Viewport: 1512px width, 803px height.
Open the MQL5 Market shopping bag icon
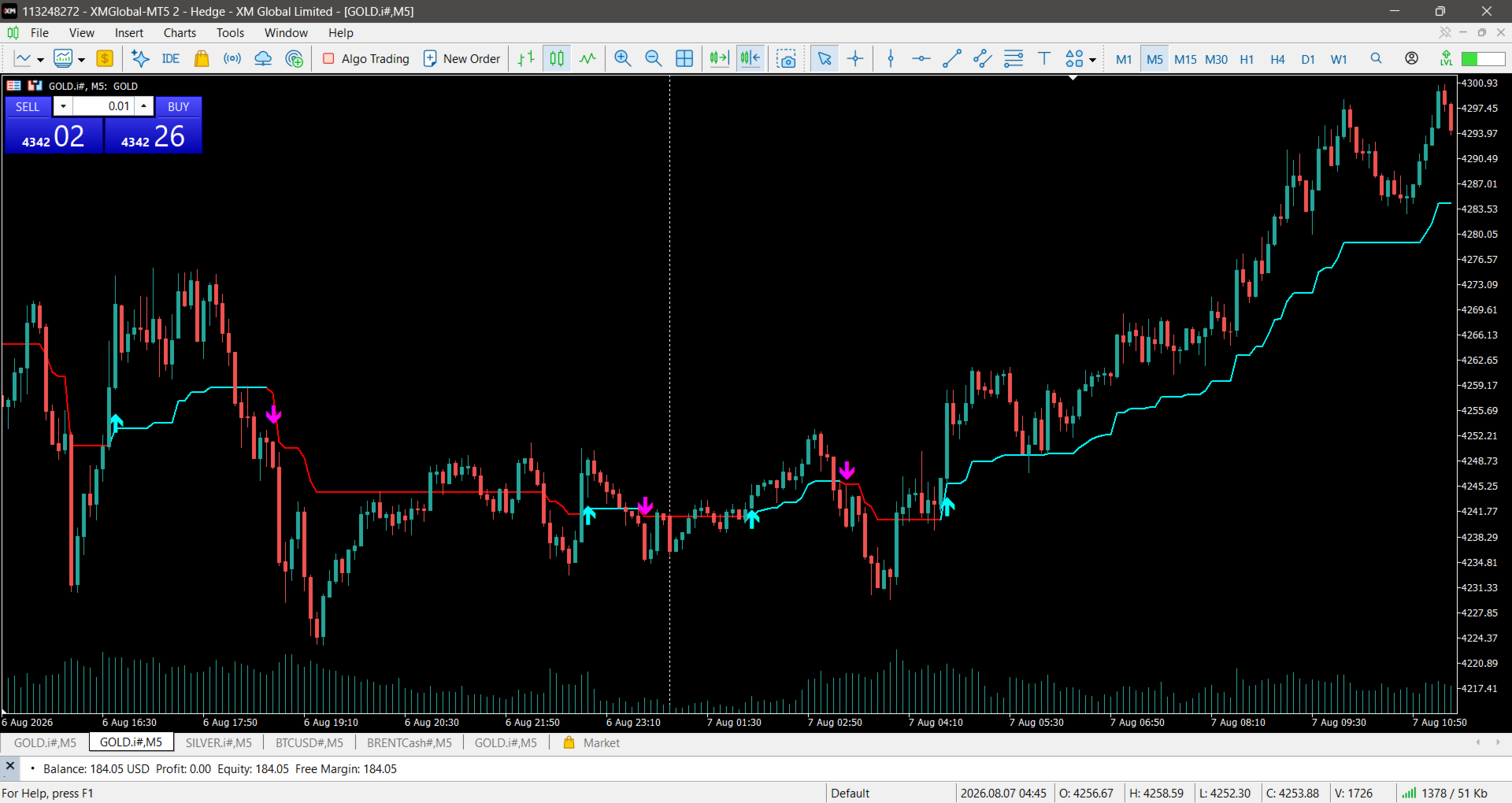[x=202, y=58]
